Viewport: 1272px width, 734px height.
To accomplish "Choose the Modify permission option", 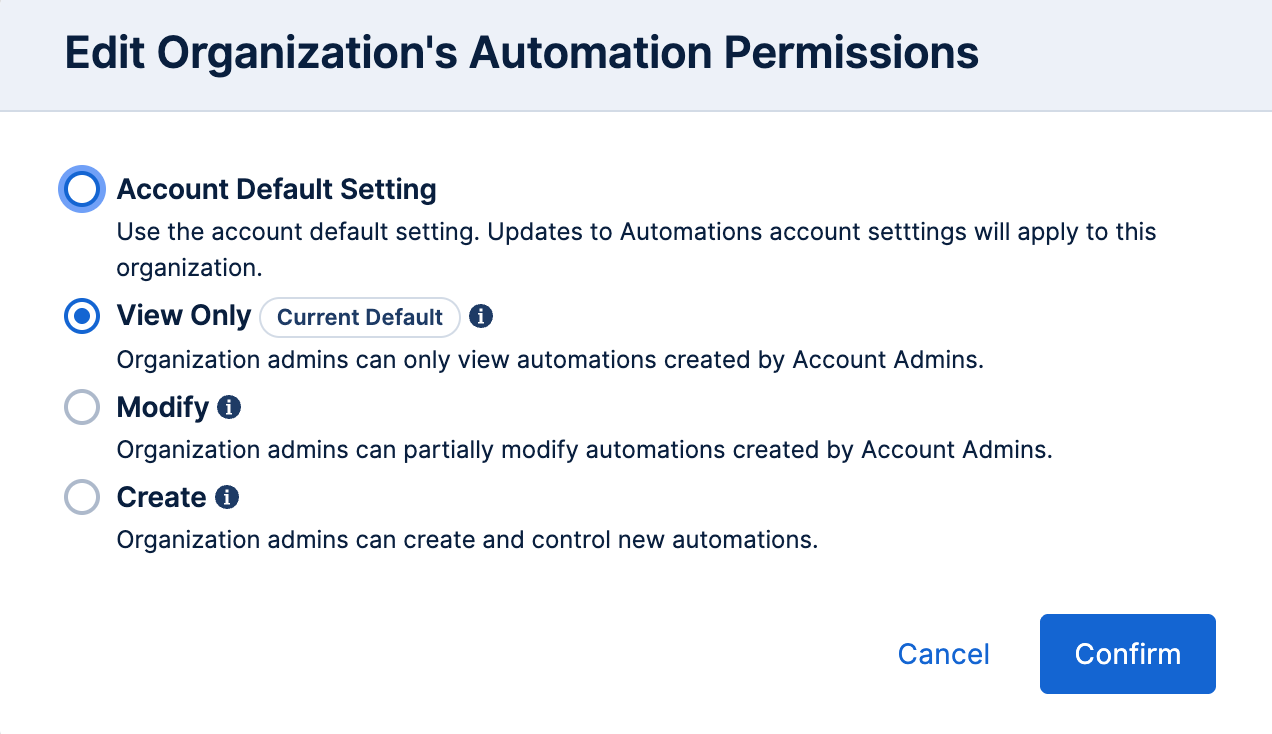I will [81, 407].
